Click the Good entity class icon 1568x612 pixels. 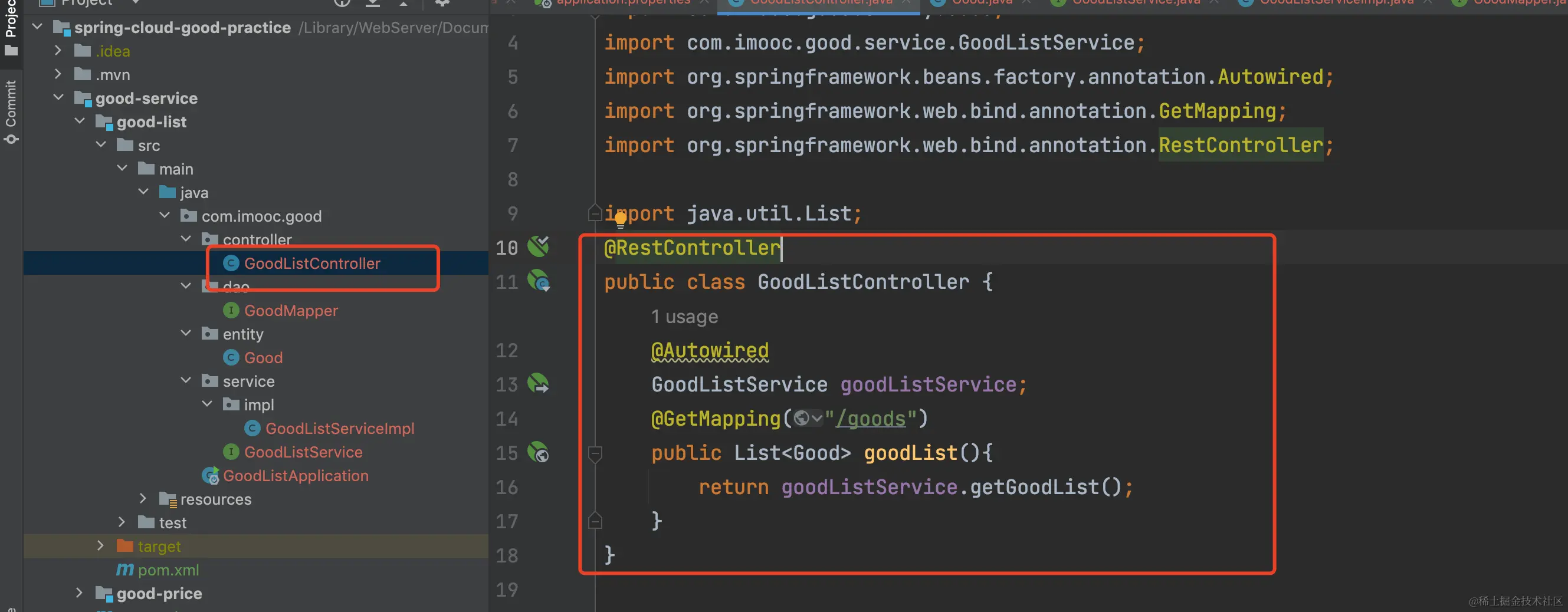(231, 358)
